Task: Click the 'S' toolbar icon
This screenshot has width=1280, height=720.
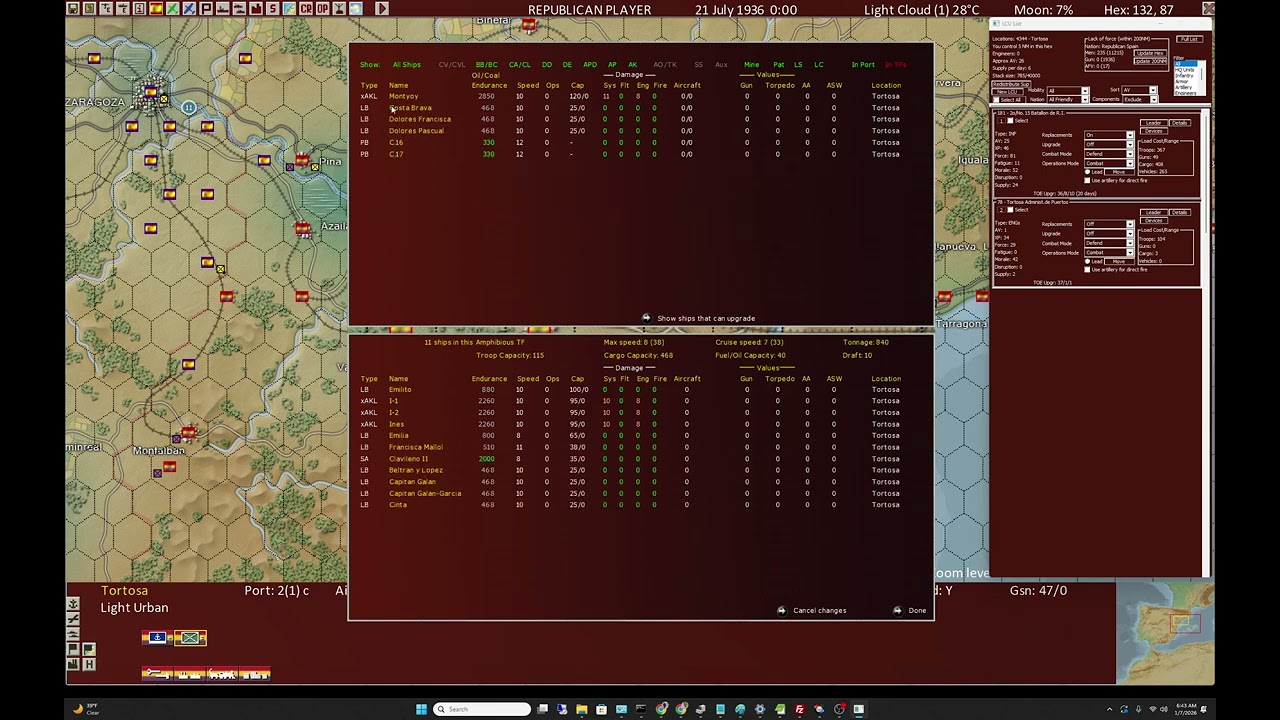Action: pyautogui.click(x=272, y=8)
